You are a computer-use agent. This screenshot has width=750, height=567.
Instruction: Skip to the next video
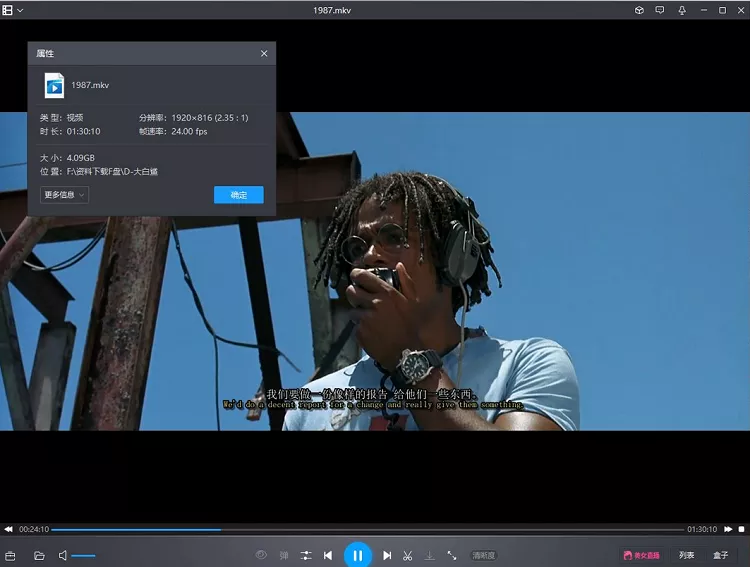[x=387, y=555]
